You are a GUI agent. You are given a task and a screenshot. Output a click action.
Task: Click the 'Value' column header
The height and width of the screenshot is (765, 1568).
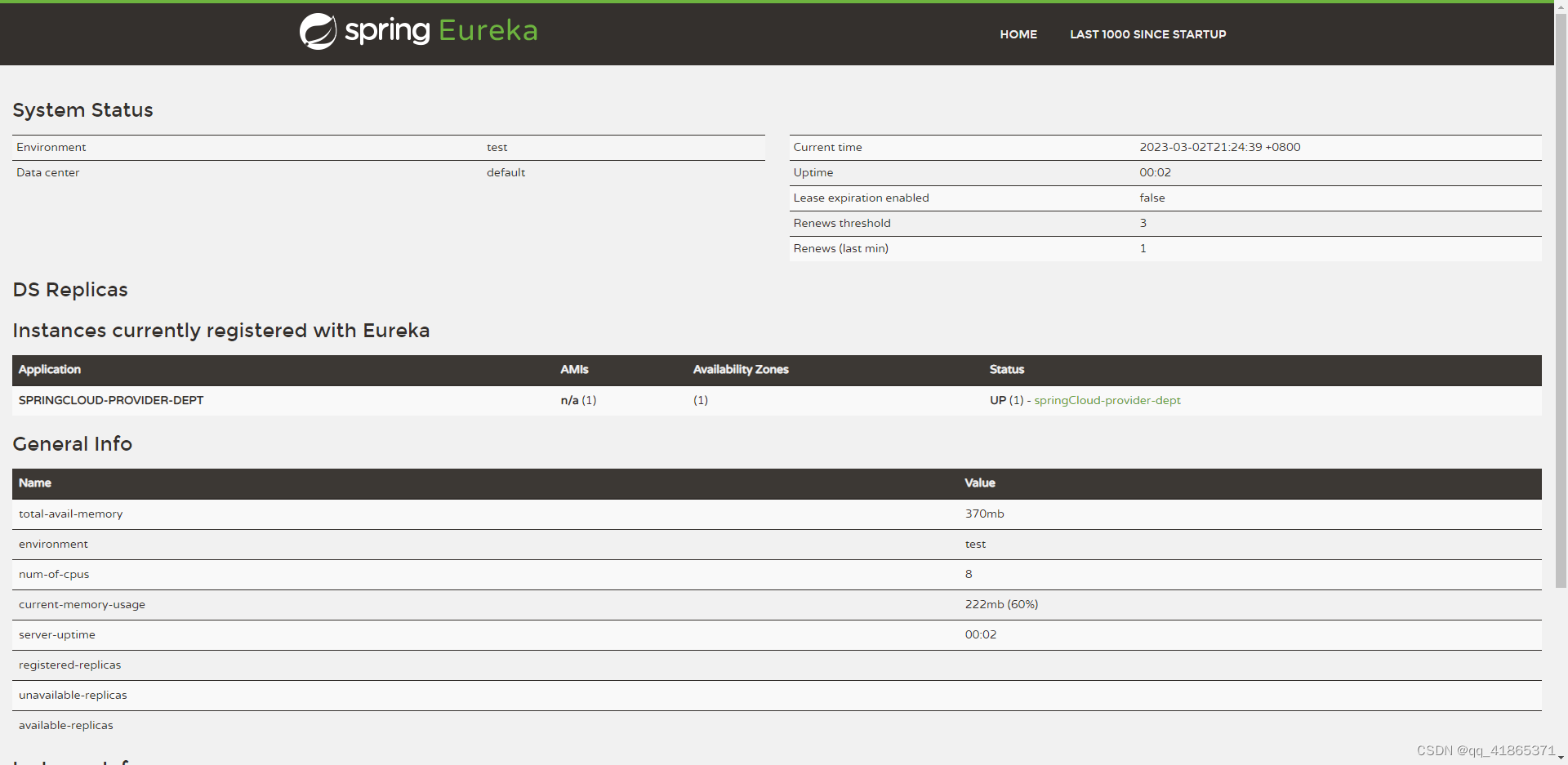[979, 483]
